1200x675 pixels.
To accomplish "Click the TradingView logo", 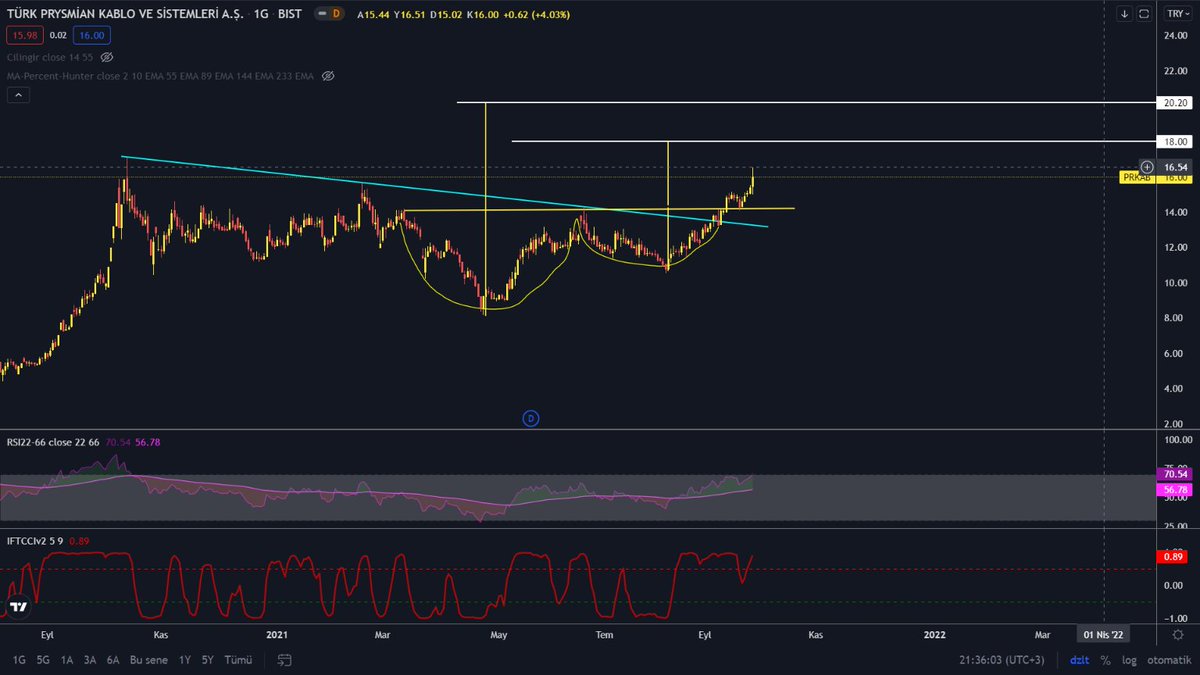I will [18, 607].
